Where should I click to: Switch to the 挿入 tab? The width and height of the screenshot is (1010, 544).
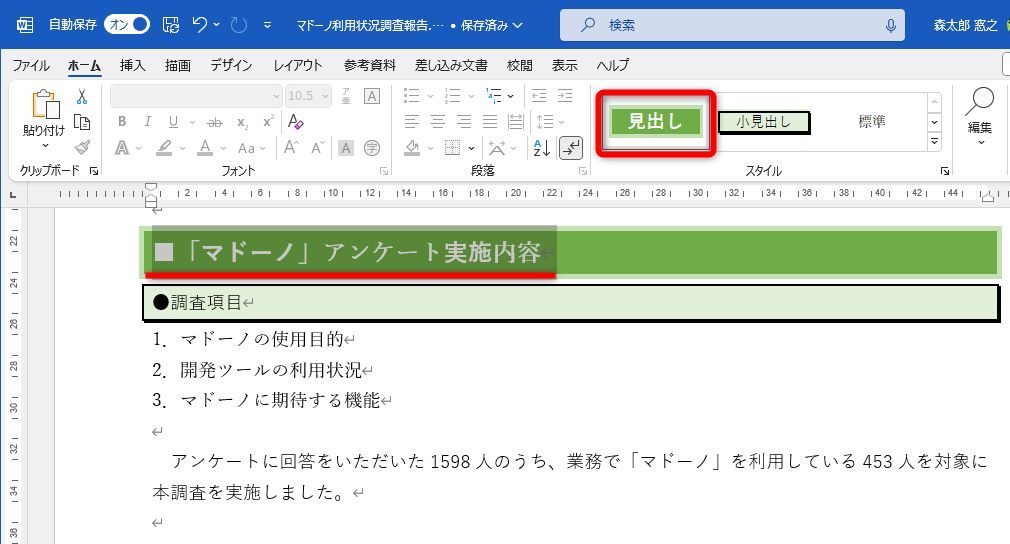pyautogui.click(x=132, y=65)
